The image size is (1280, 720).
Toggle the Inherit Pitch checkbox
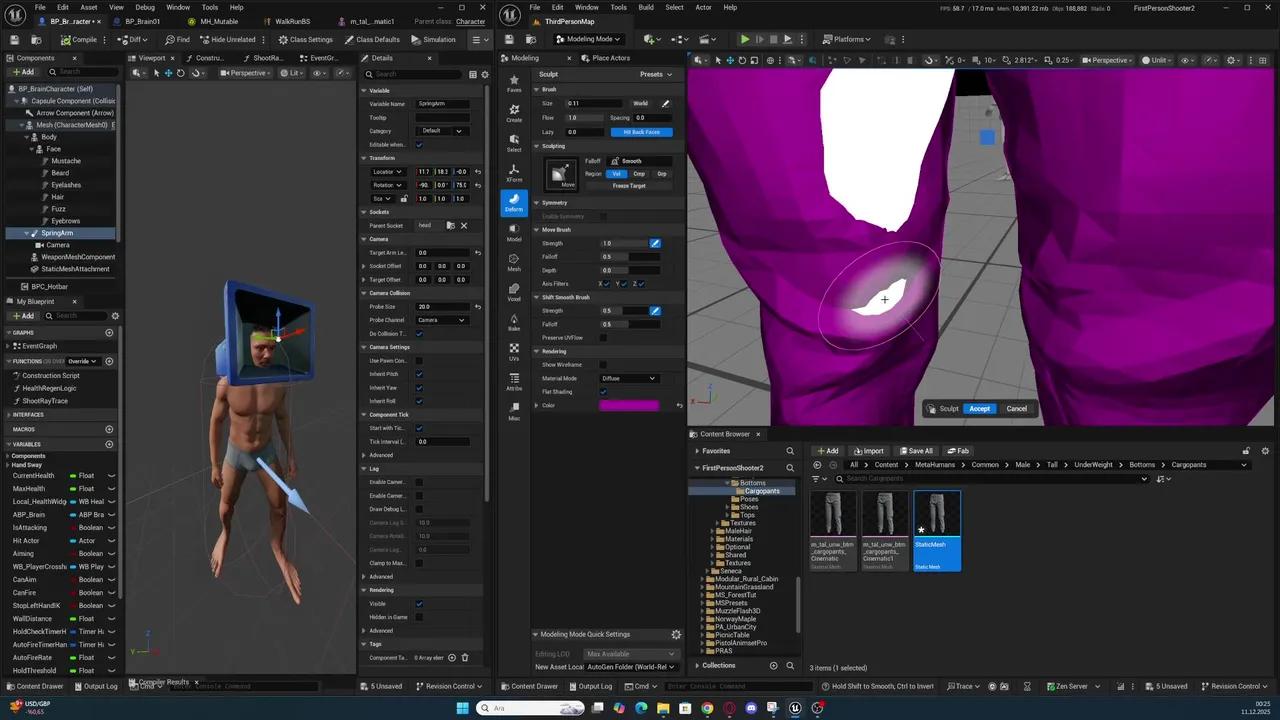coord(419,373)
